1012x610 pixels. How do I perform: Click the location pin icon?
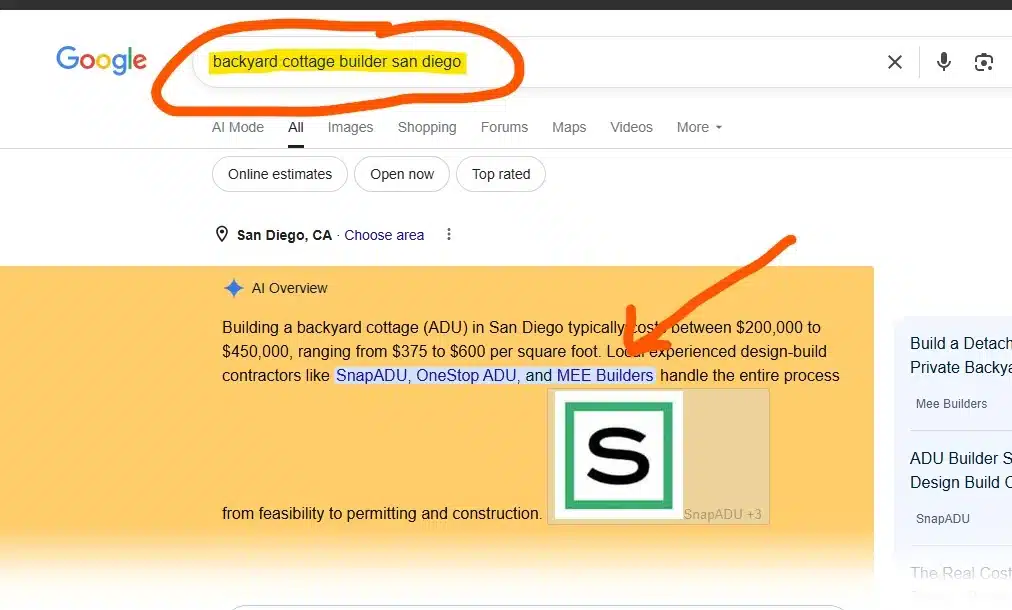pos(221,234)
